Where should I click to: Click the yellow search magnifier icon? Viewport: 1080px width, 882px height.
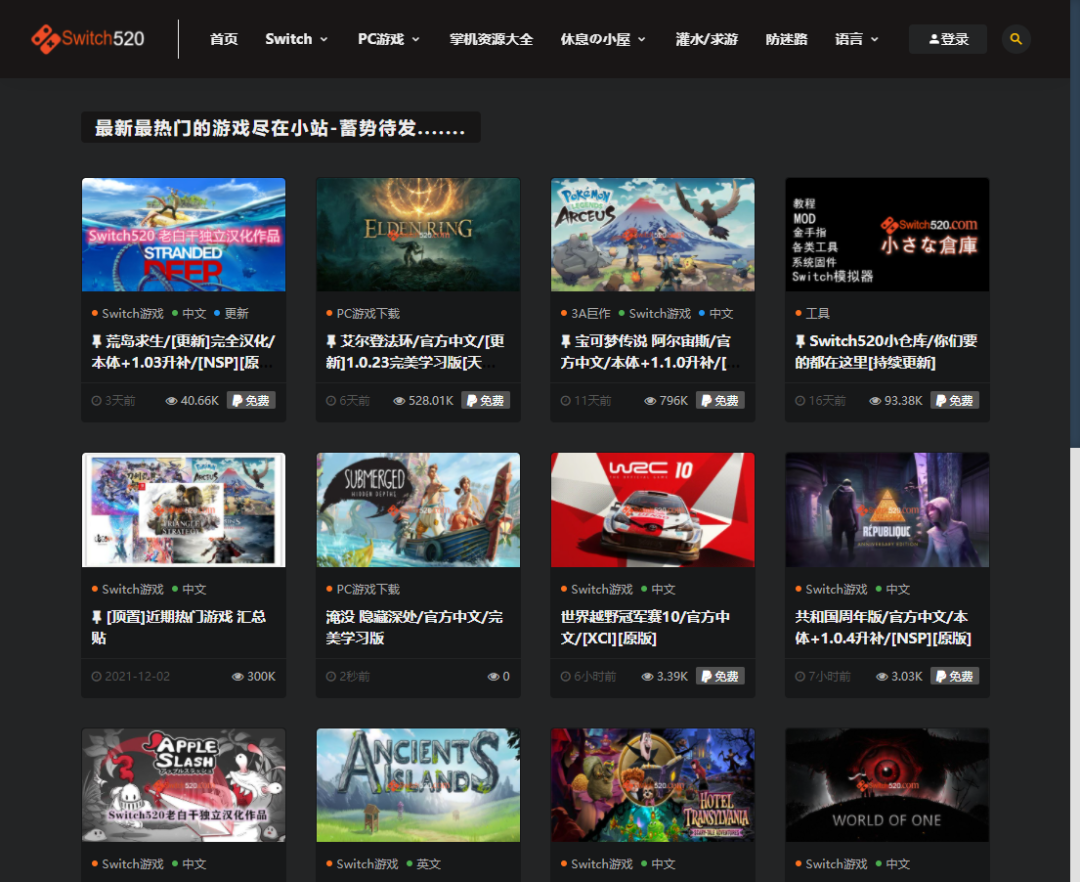1016,39
